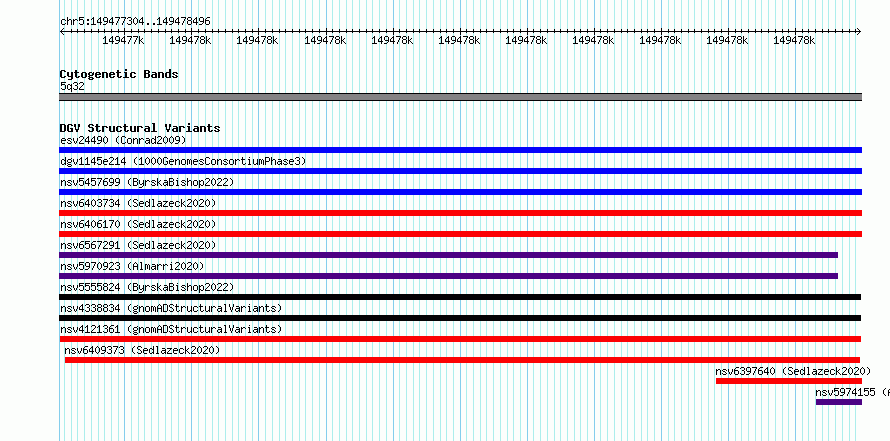Click the Cytogenetic Bands track title
Viewport: 890px width, 441px height.
pos(119,74)
